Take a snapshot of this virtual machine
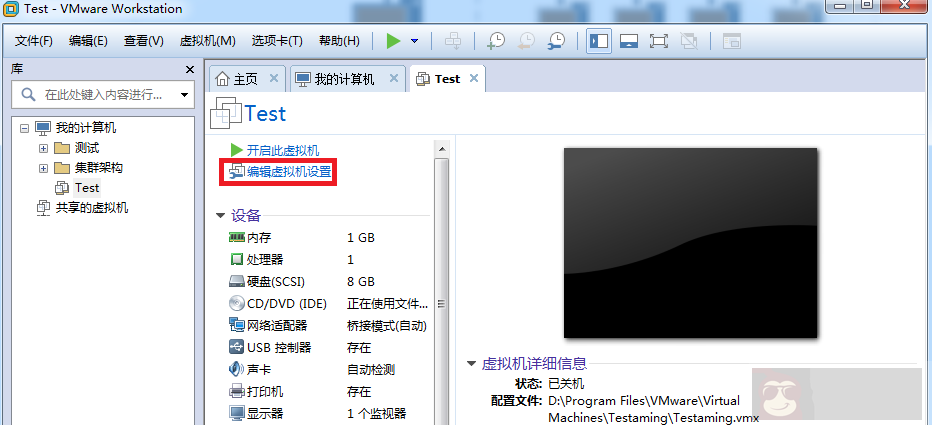932x425 pixels. point(495,41)
